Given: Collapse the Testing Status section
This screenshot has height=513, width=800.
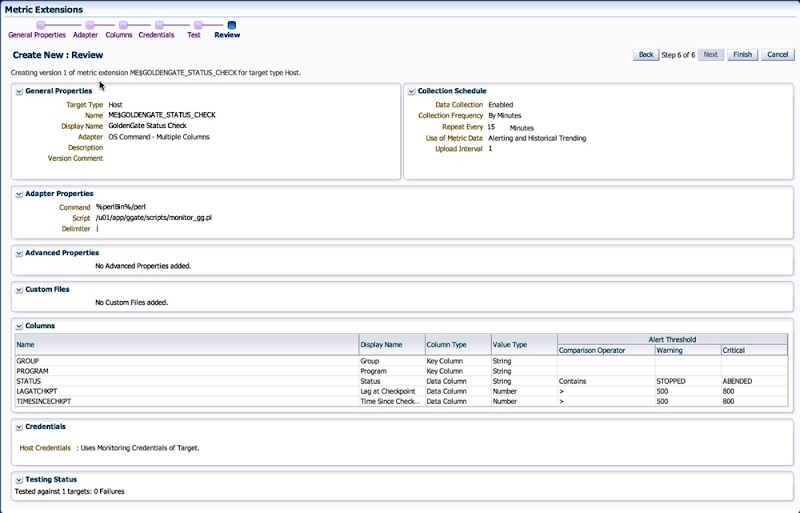Looking at the screenshot, I should (19, 479).
